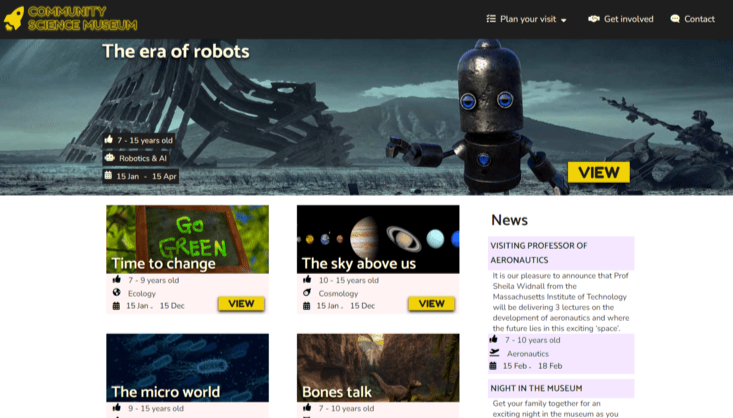Select the Aeronautics category text

(x=528, y=354)
